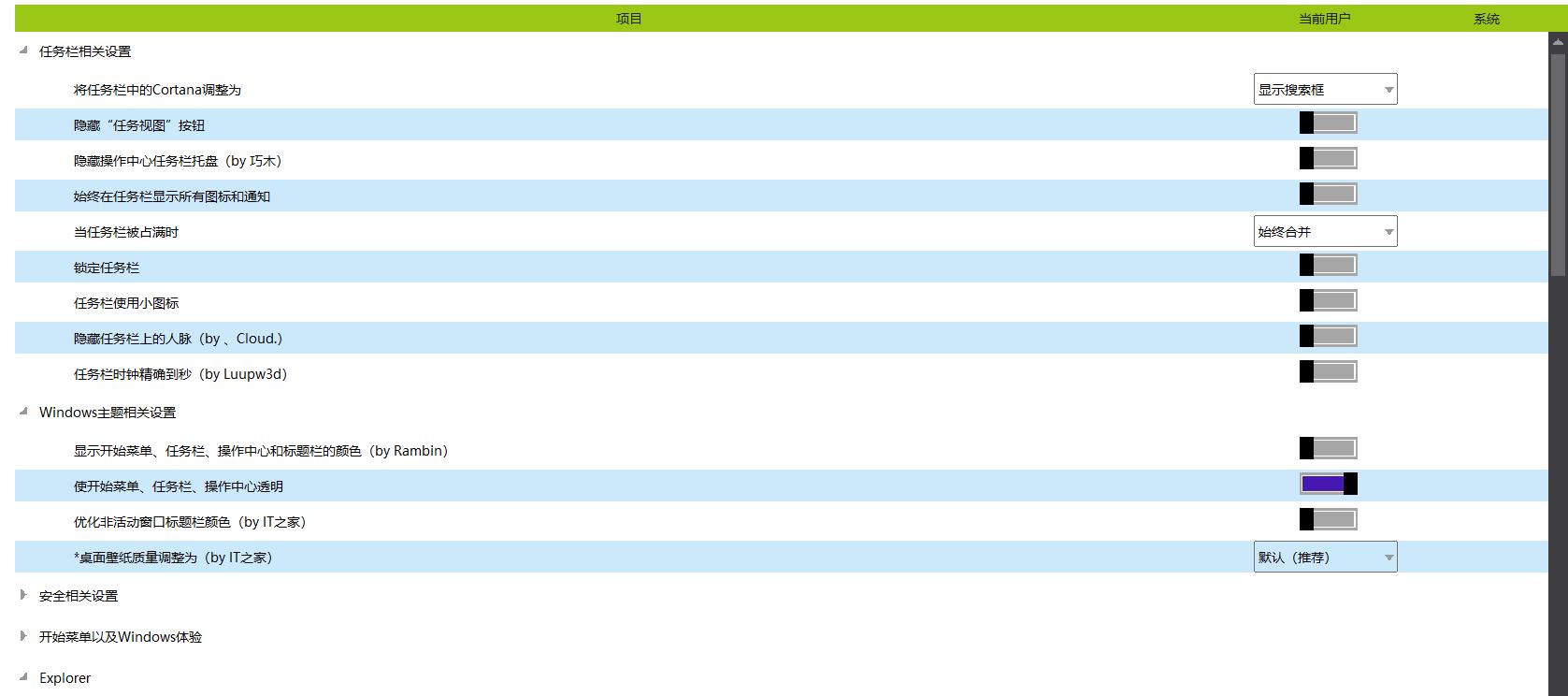Enable 任务栏时钟精确到秒 switch
1568x696 pixels.
(x=1328, y=372)
